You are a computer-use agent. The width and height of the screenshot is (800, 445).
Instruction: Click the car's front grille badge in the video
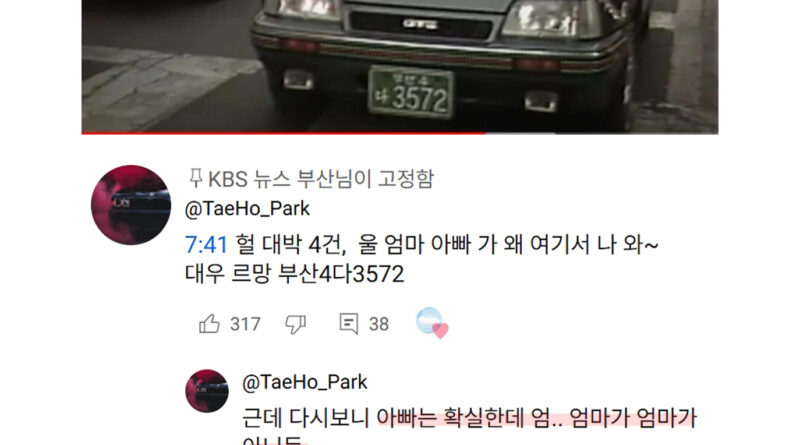[x=420, y=23]
